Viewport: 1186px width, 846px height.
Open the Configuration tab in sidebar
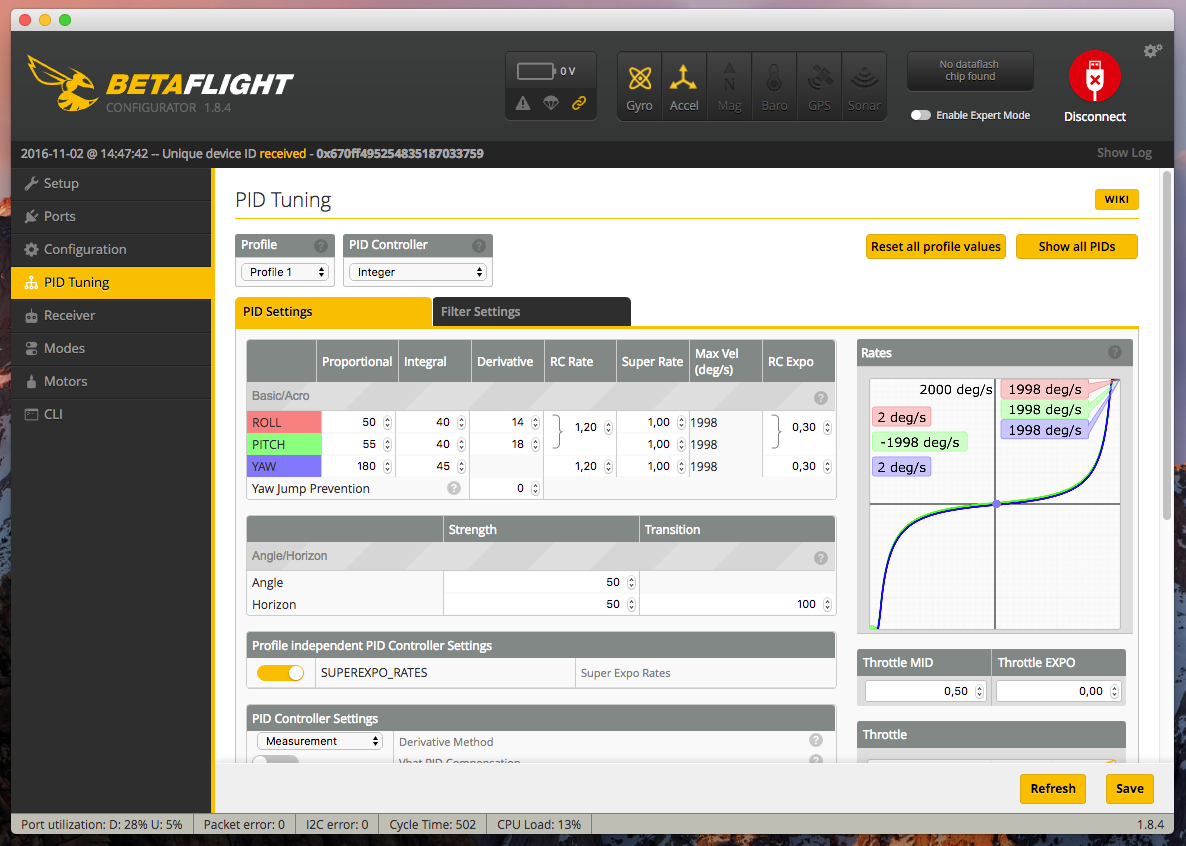(111, 249)
